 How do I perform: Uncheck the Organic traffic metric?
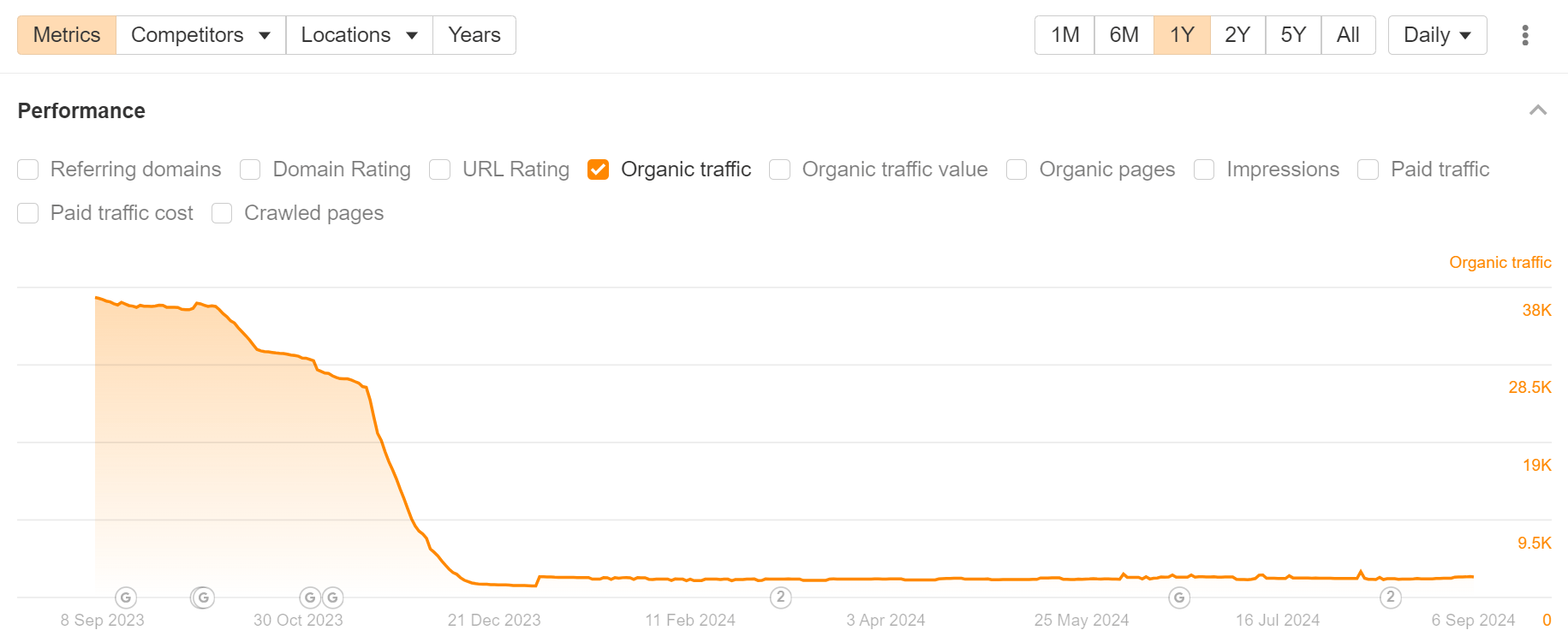tap(597, 169)
